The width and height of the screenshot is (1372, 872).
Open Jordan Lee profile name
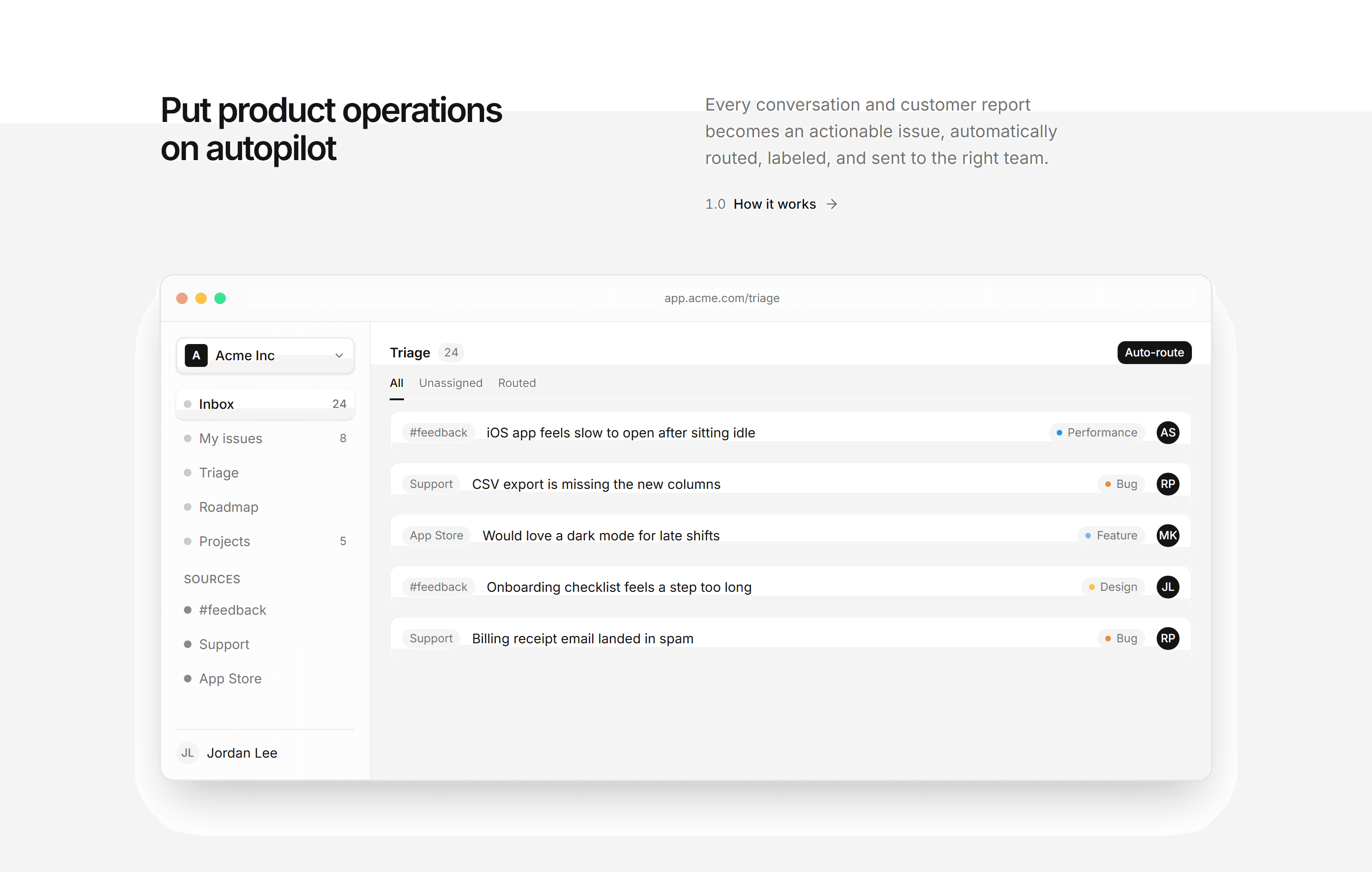242,753
